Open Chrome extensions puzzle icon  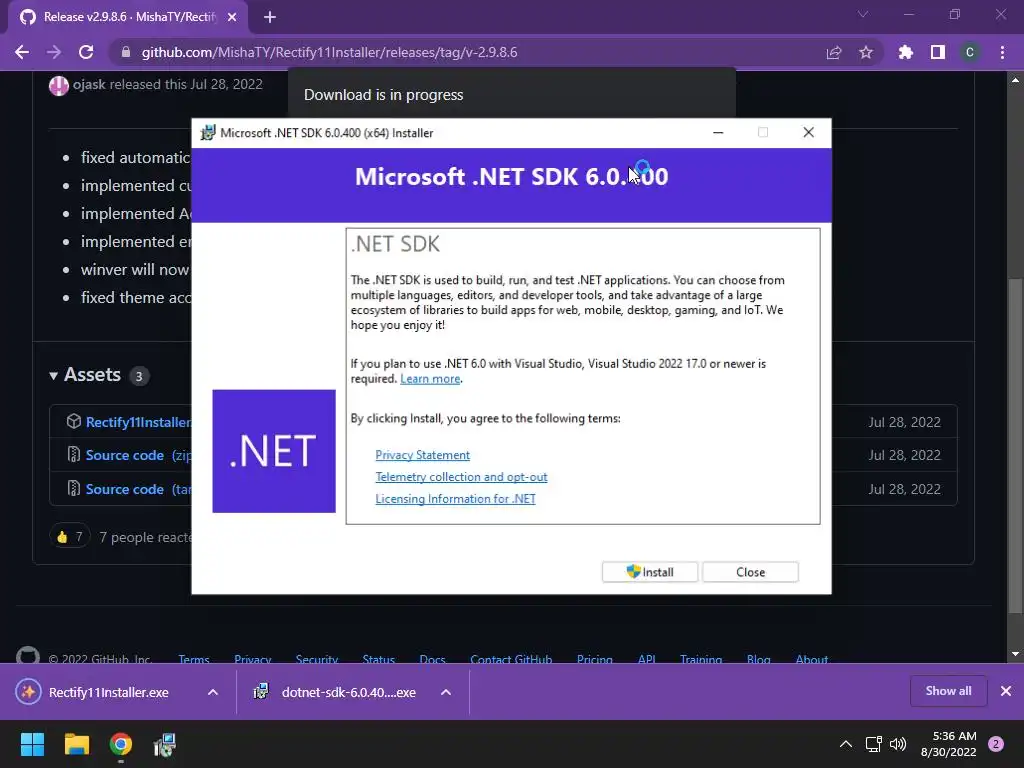[906, 52]
